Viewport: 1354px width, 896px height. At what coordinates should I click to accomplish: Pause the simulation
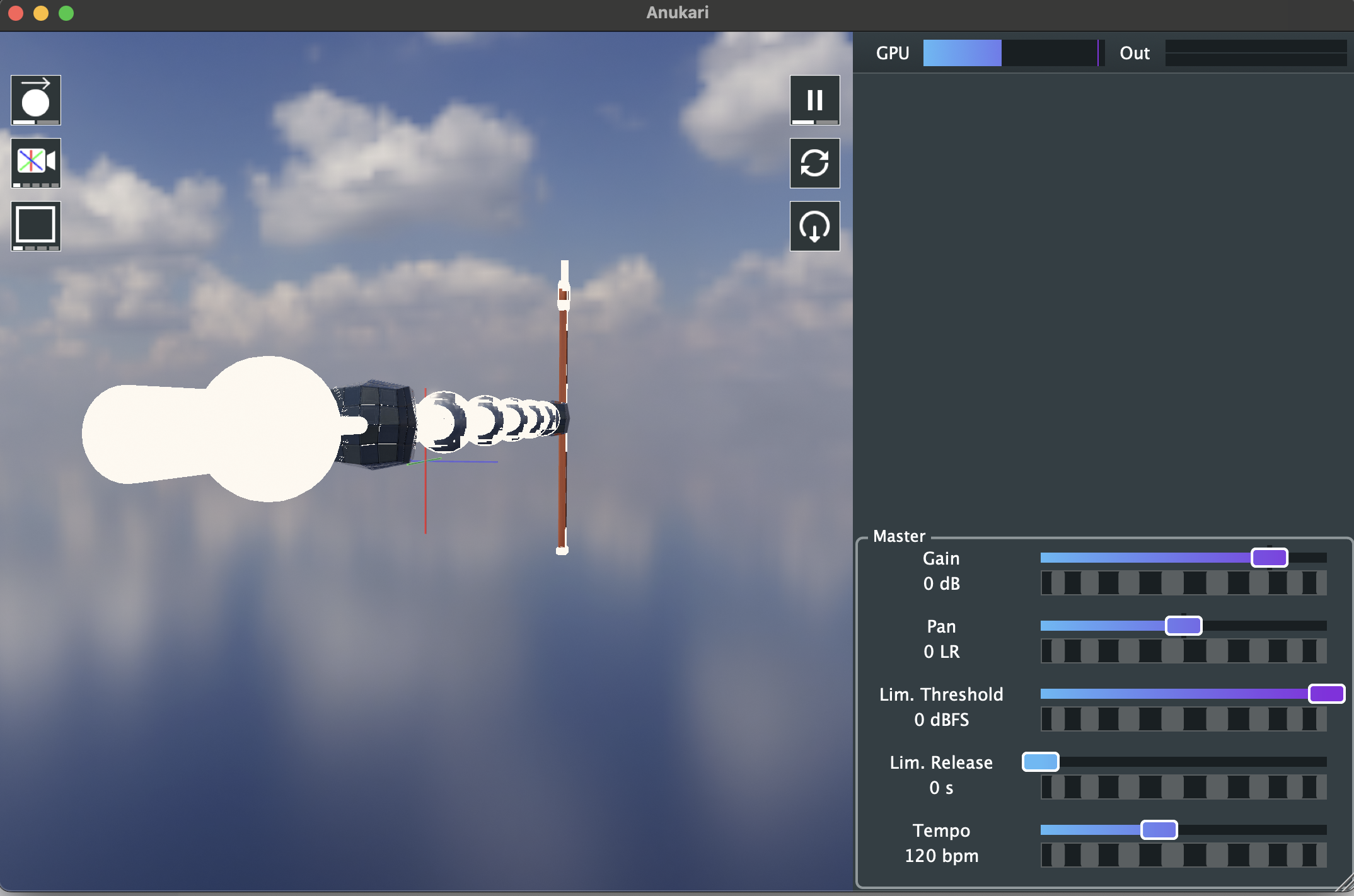(x=814, y=100)
